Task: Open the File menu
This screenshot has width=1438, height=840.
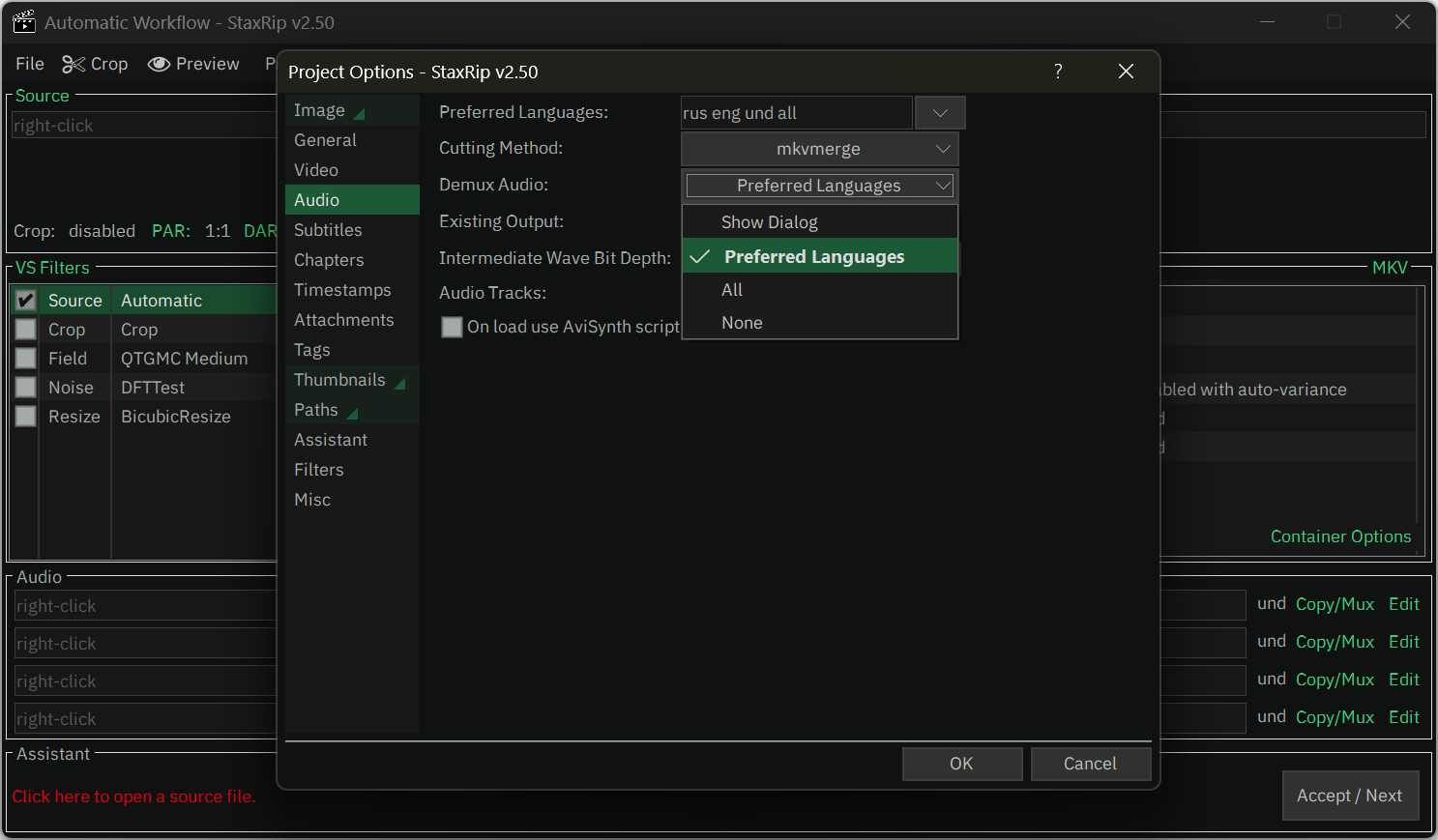Action: [x=30, y=64]
